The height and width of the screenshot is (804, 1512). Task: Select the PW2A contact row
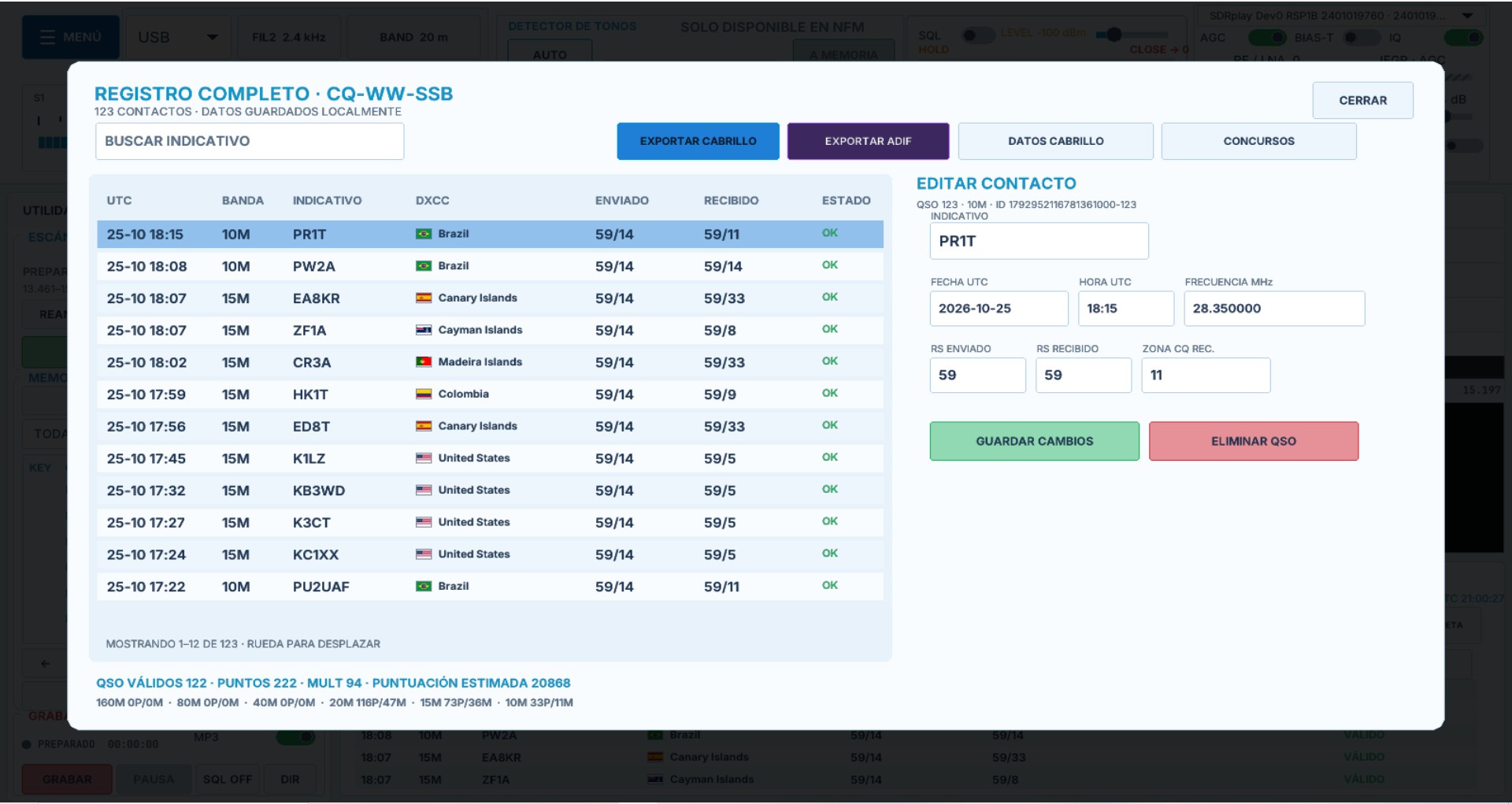tap(490, 266)
